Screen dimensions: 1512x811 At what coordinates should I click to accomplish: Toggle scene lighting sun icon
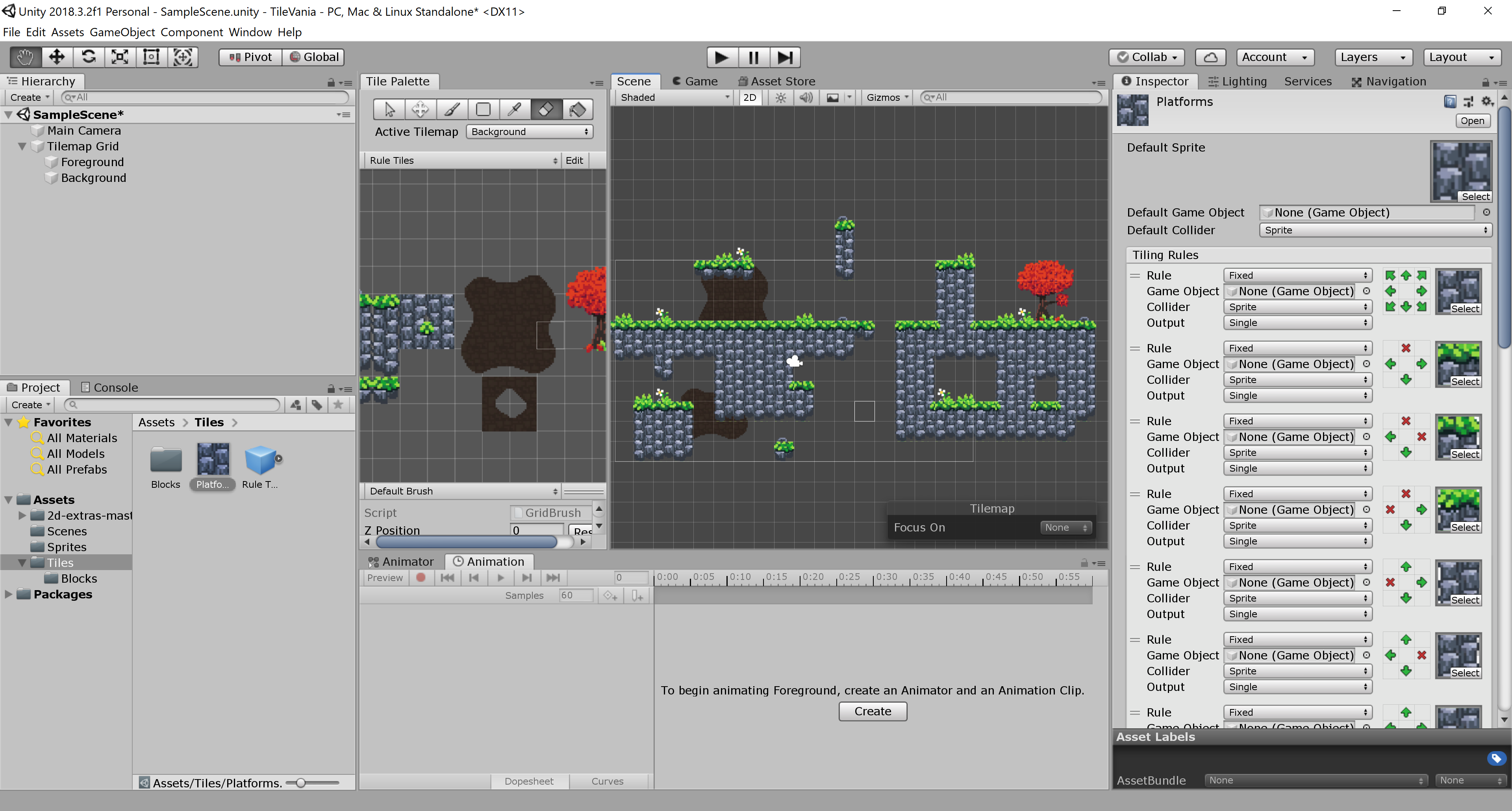click(x=780, y=97)
